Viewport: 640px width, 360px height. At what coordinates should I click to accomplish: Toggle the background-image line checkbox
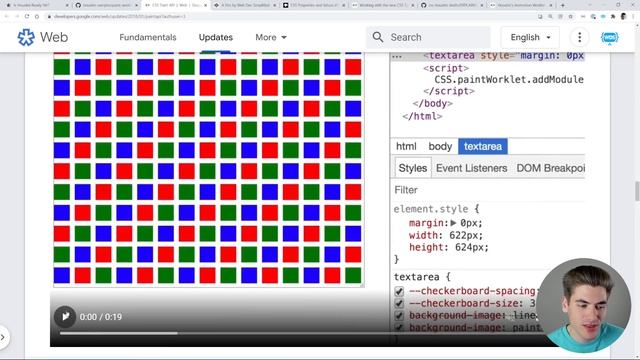click(x=399, y=316)
